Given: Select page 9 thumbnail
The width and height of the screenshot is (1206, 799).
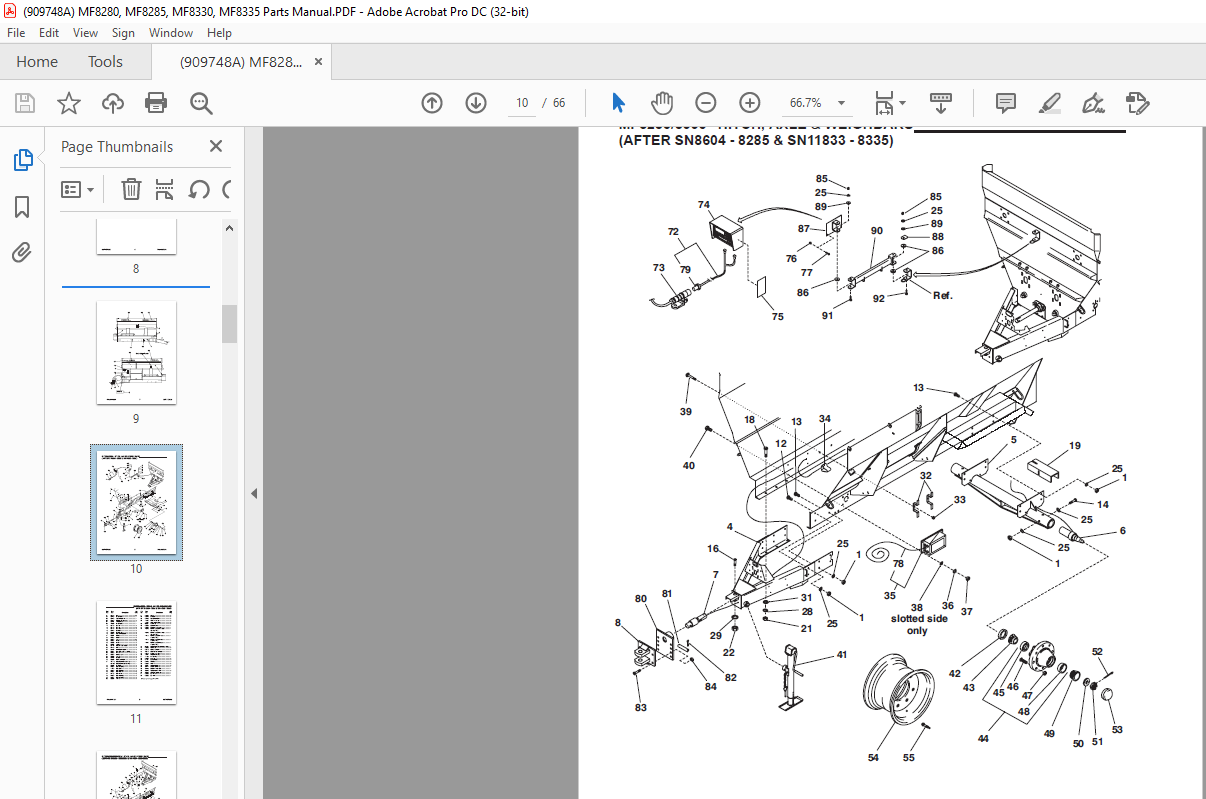Looking at the screenshot, I should (136, 353).
